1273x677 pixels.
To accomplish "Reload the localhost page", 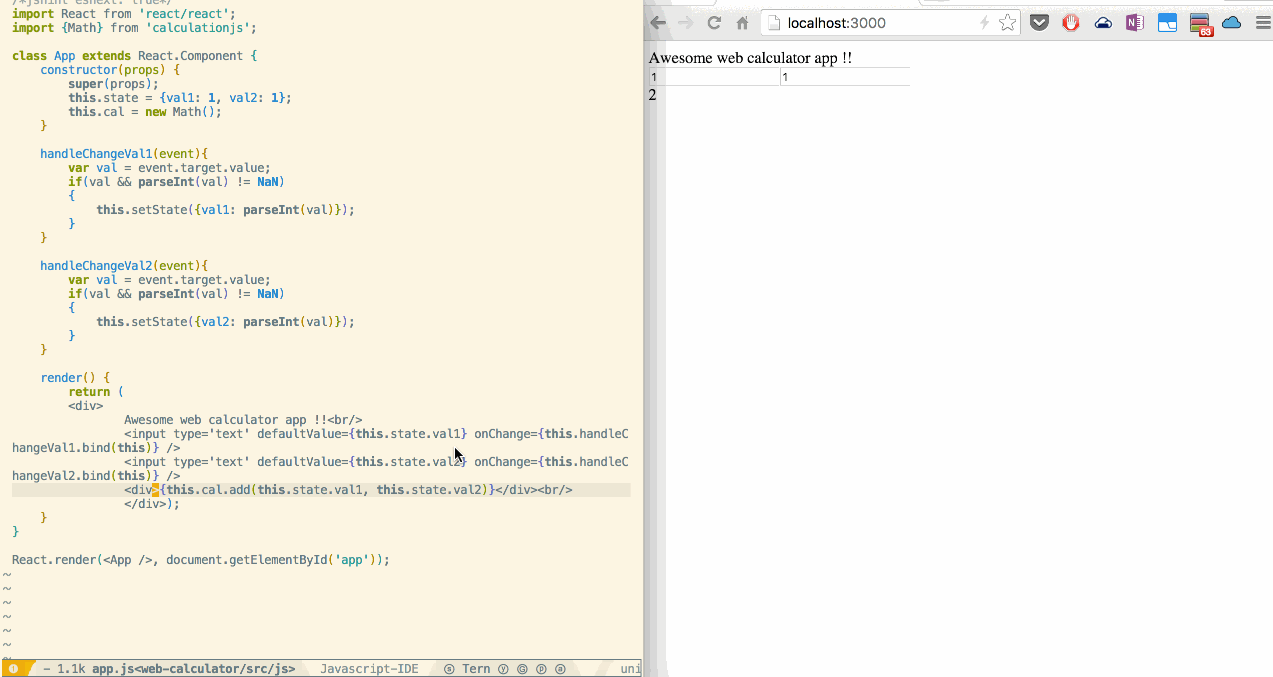I will pyautogui.click(x=714, y=23).
